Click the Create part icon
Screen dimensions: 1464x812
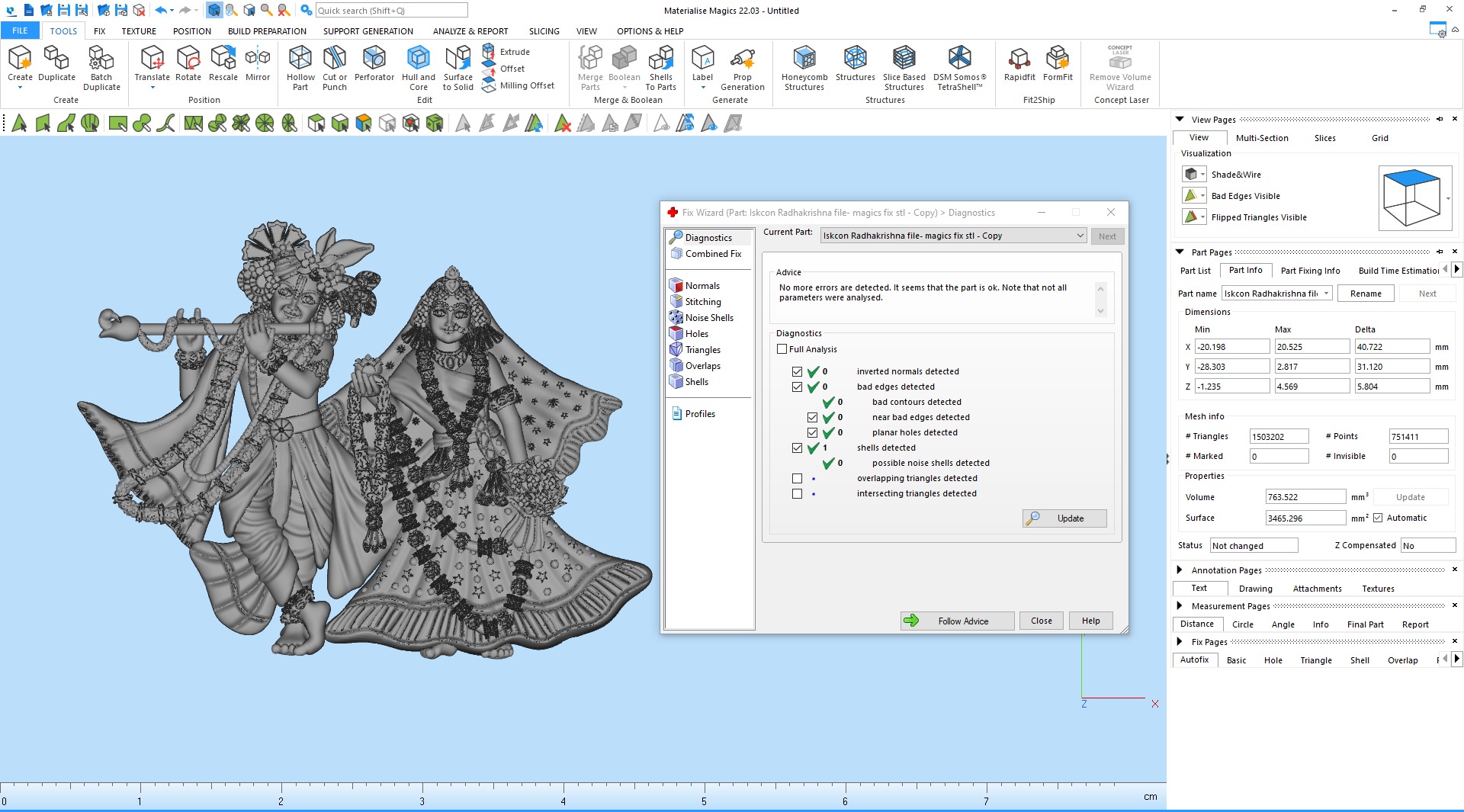20,58
